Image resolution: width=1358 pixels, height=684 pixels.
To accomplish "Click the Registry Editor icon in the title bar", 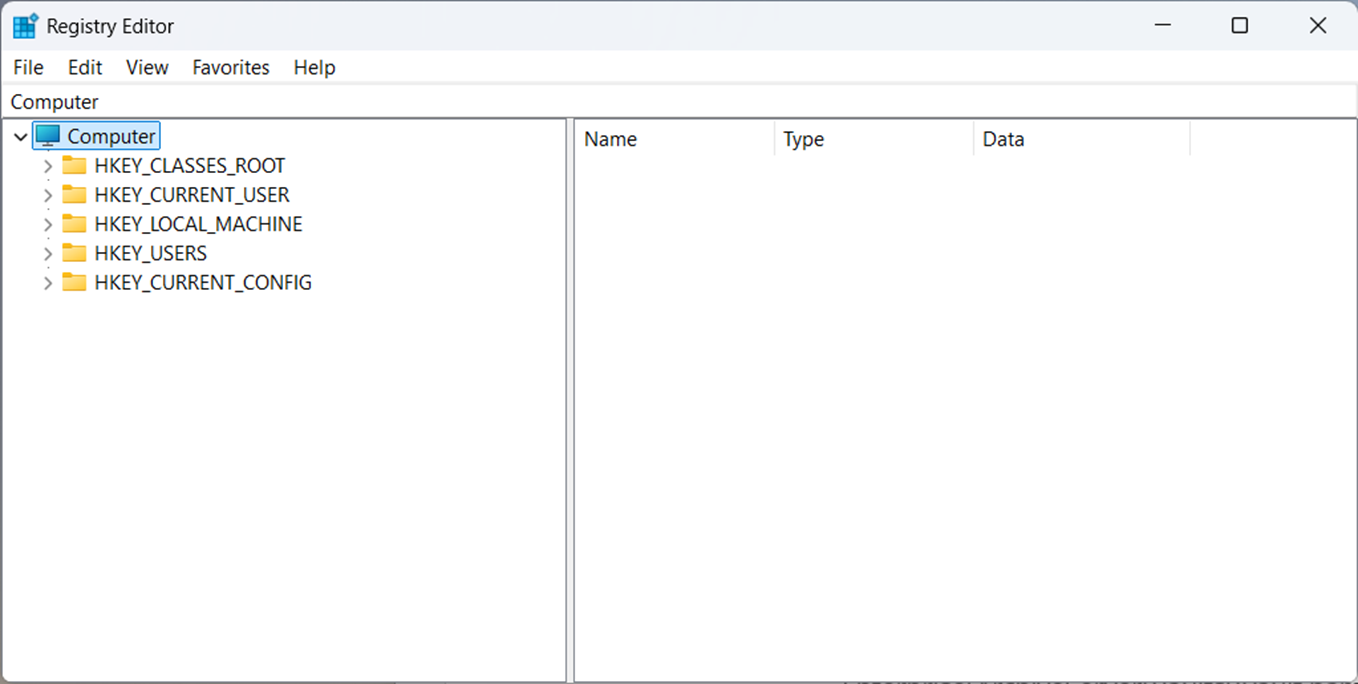I will pos(23,25).
